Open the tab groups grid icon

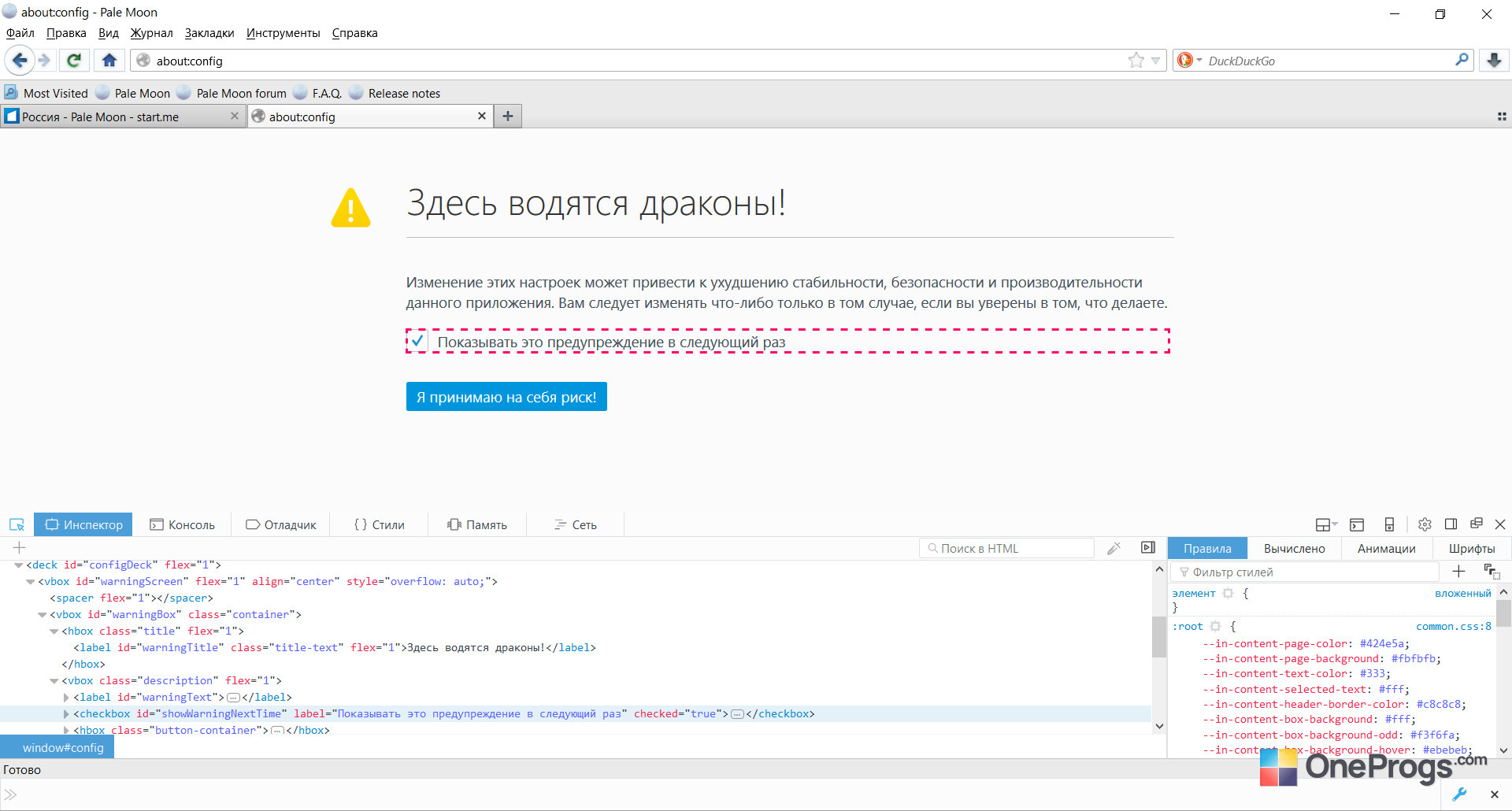tap(1501, 117)
